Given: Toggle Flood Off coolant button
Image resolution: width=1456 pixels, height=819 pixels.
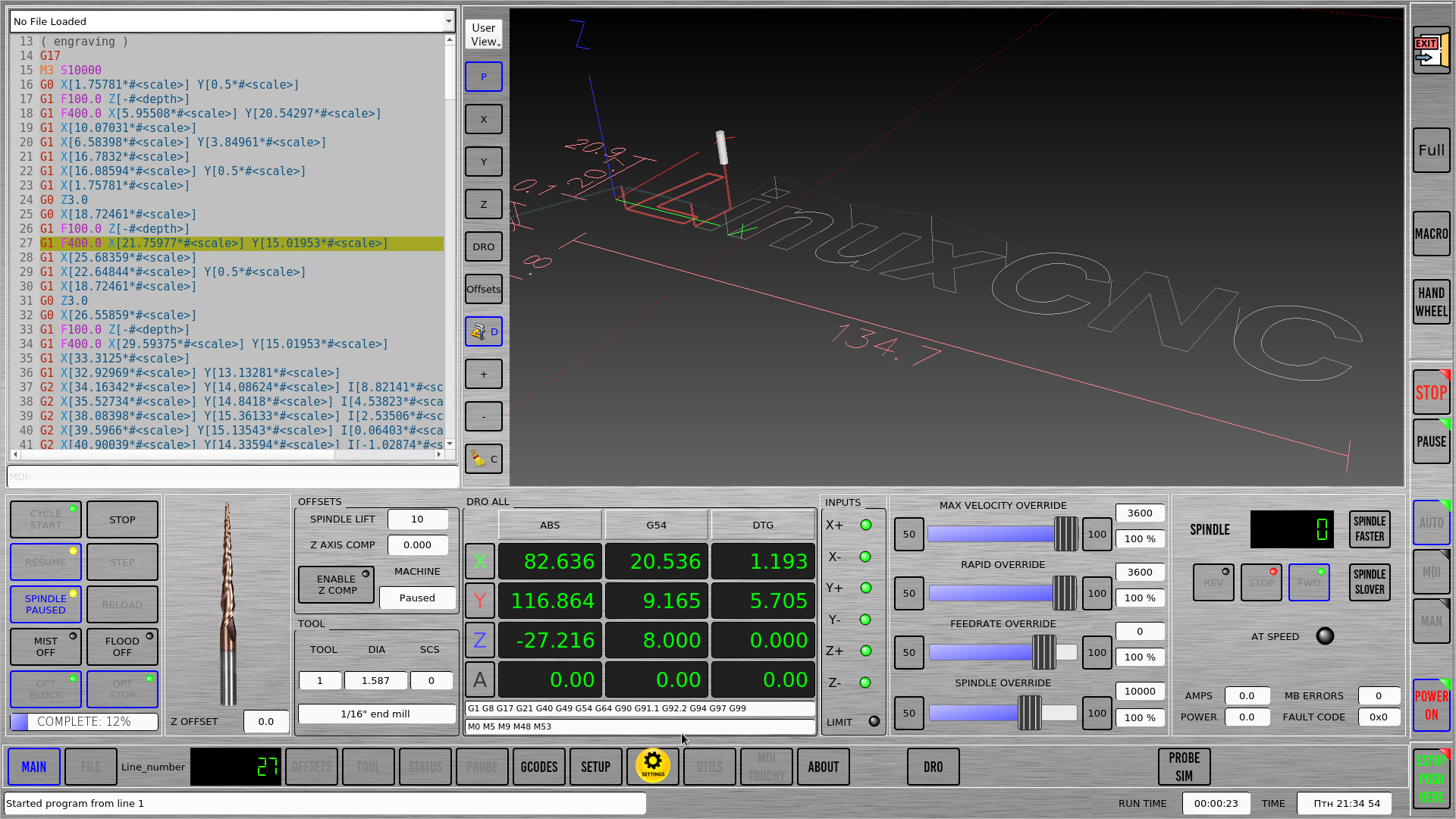Looking at the screenshot, I should point(122,647).
